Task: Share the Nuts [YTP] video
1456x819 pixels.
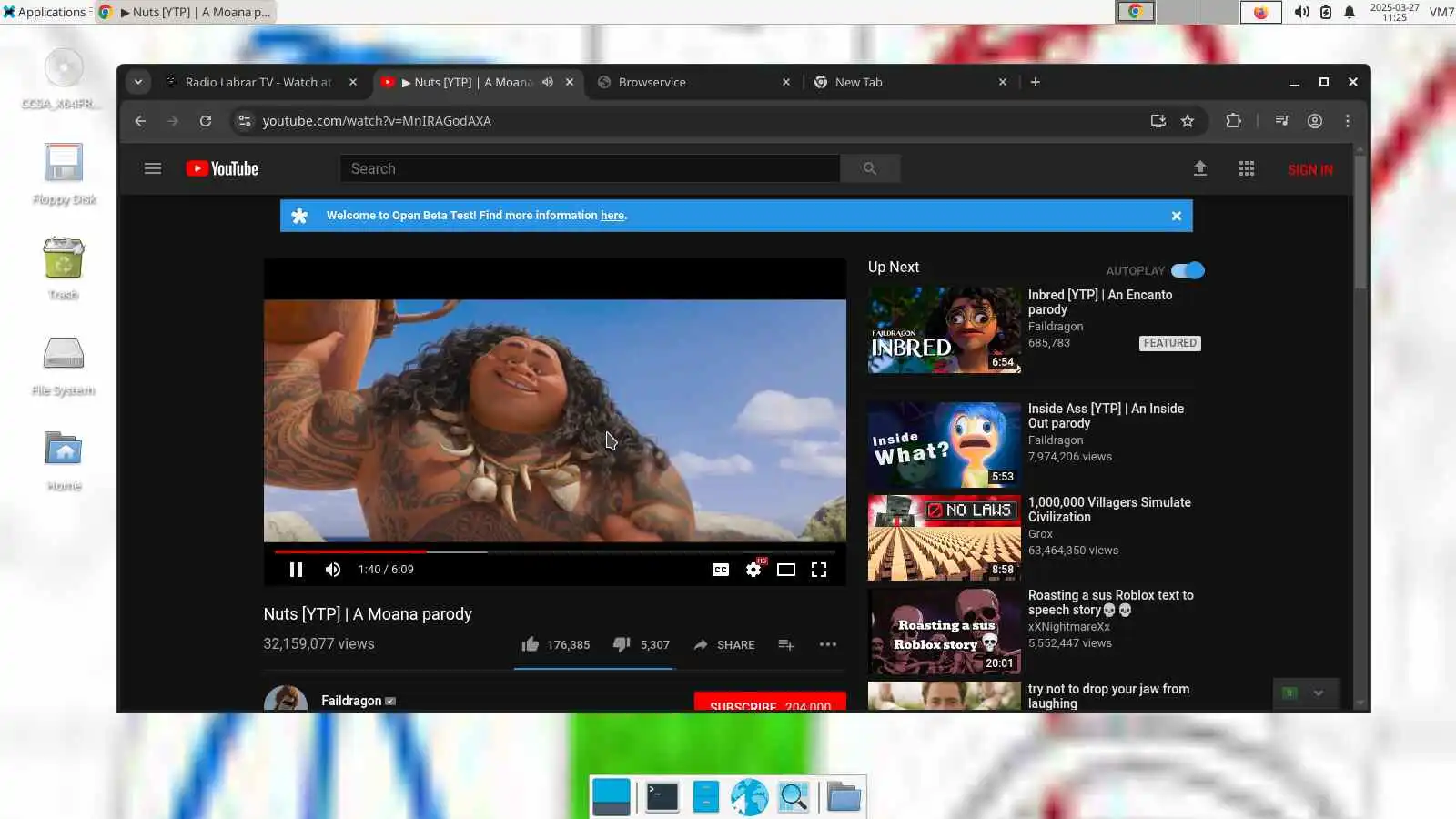Action: click(724, 644)
